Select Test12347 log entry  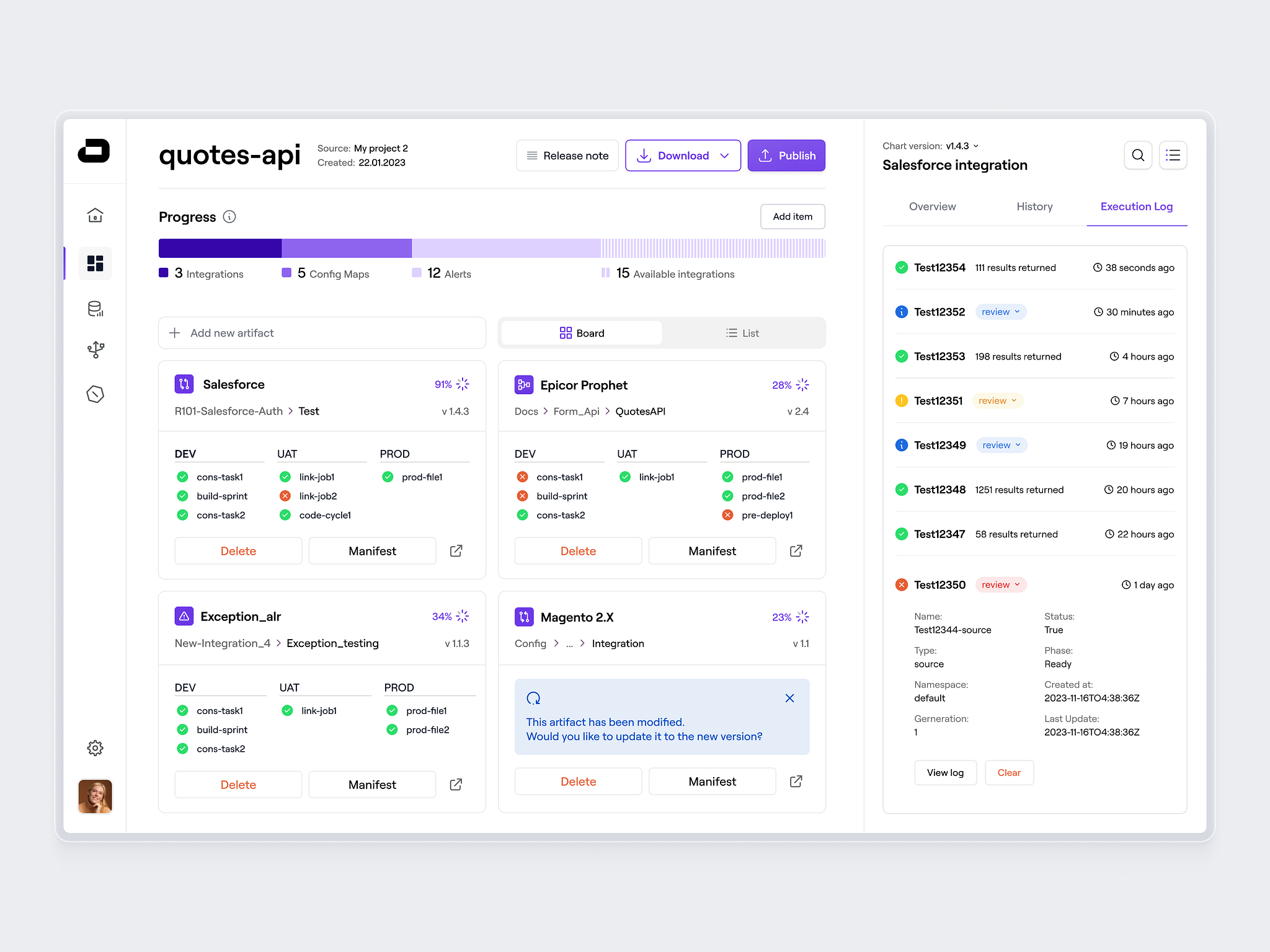[1034, 534]
